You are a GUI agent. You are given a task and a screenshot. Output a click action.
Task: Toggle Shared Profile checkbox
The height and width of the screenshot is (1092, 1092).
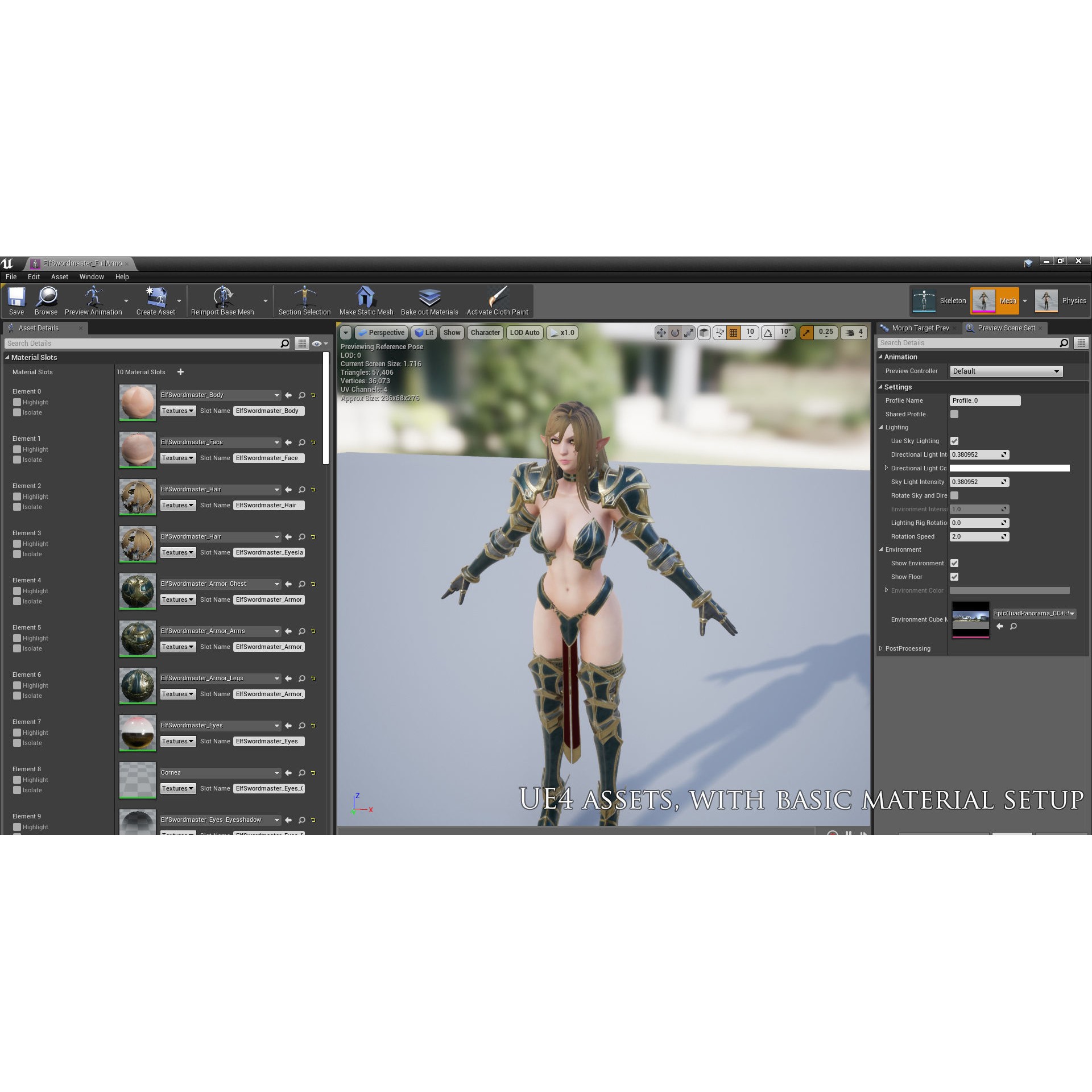click(954, 414)
